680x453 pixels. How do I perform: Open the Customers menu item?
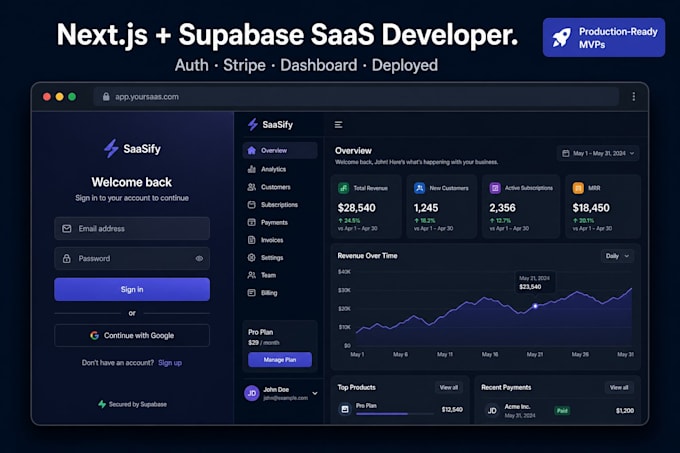(280, 187)
